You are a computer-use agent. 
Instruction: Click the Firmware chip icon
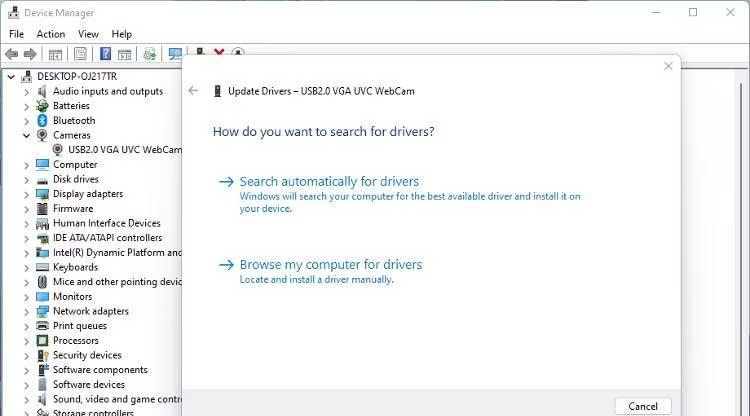click(x=42, y=208)
